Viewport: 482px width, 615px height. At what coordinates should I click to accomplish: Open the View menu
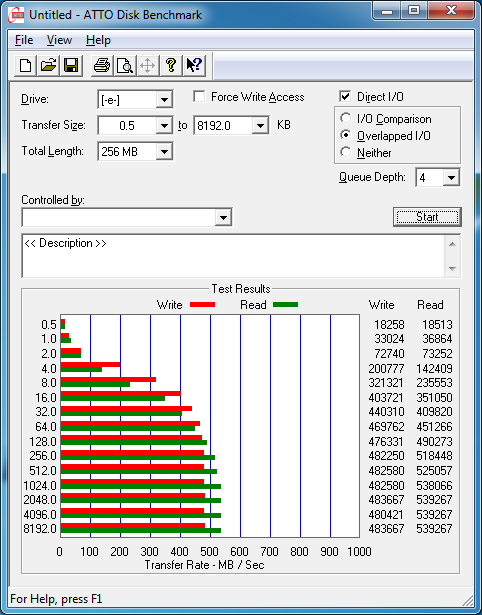59,40
